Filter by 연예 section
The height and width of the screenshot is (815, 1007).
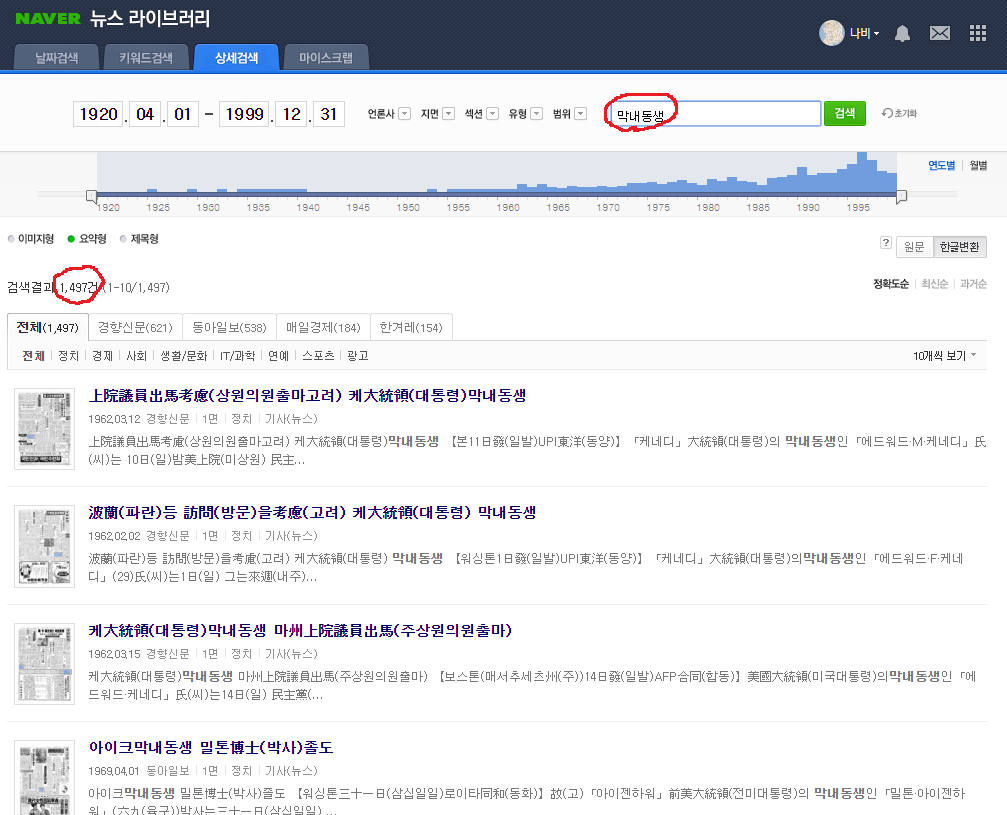click(278, 356)
